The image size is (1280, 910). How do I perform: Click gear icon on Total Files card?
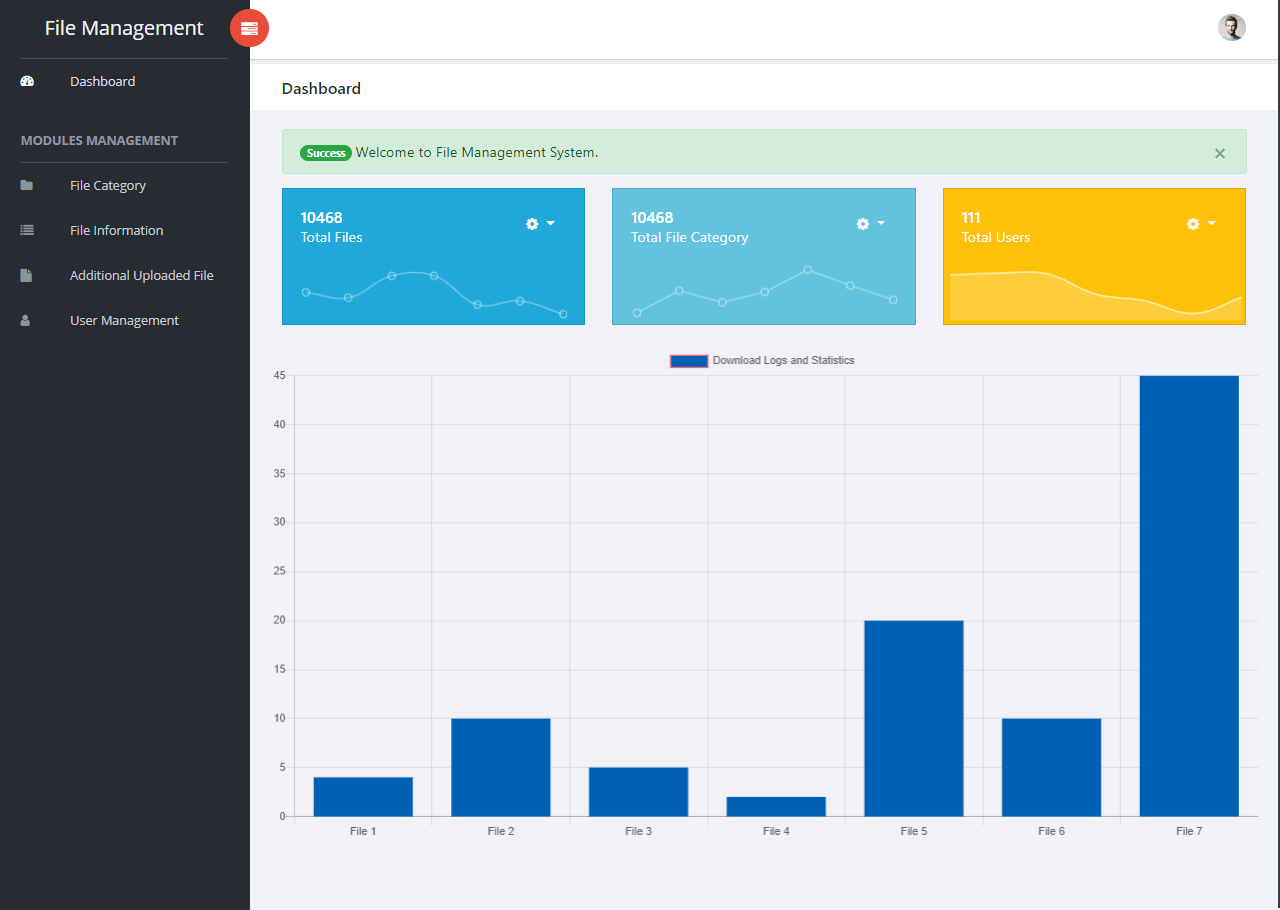pos(532,224)
